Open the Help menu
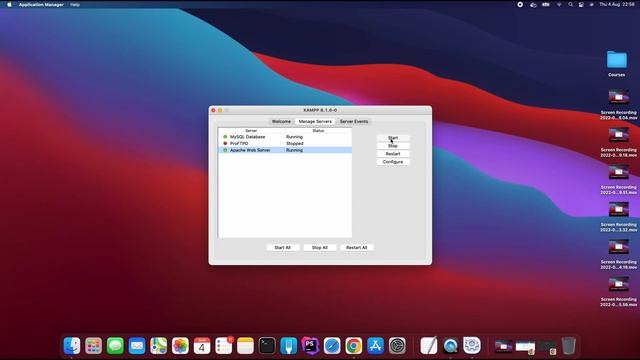Viewport: 640px width, 360px height. (75, 4)
